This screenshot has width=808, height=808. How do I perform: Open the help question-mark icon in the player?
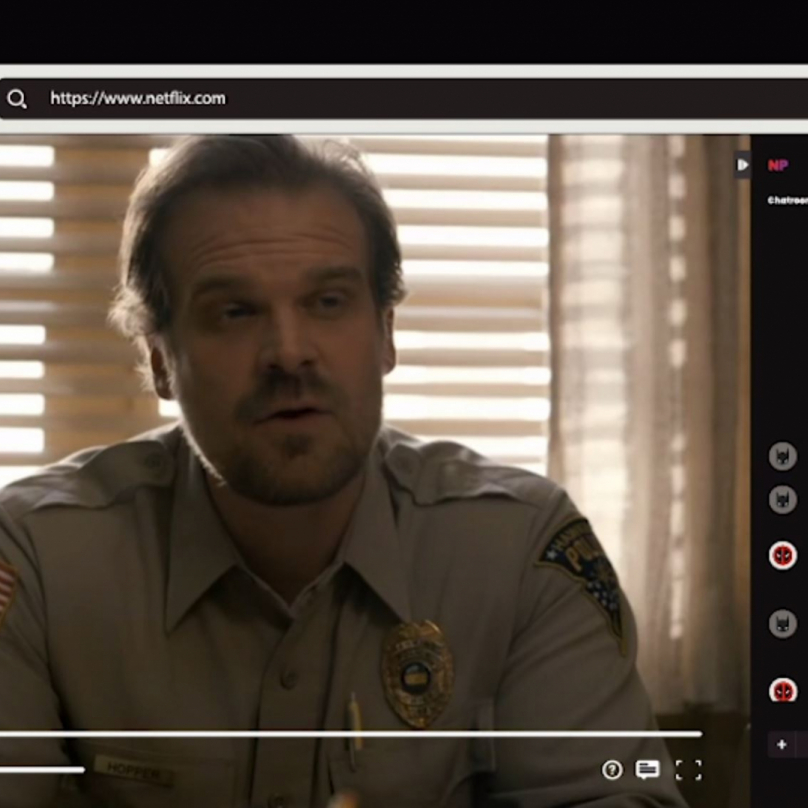pos(612,770)
